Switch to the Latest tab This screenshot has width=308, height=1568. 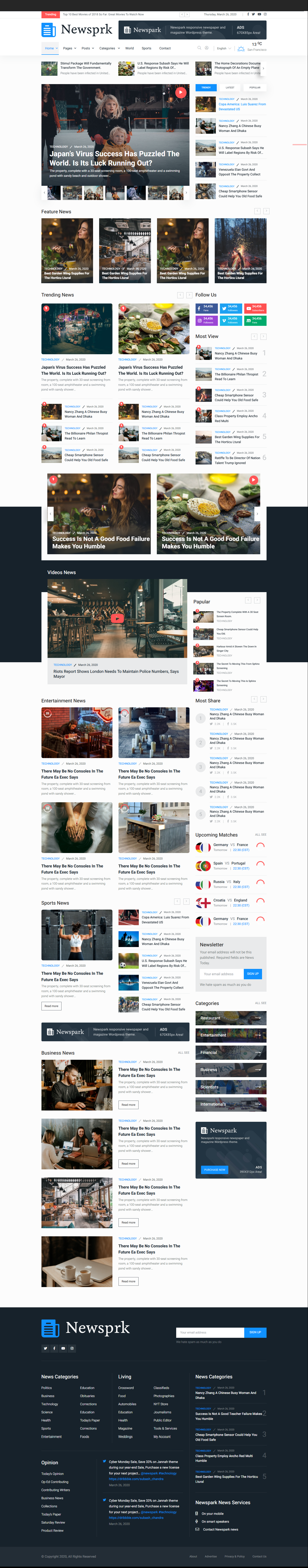230,88
